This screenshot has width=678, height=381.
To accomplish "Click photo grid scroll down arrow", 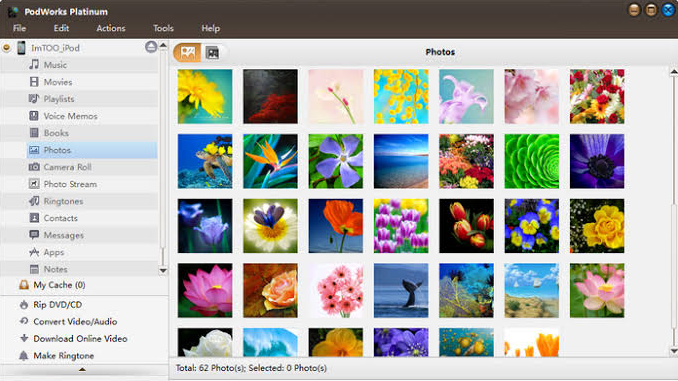I will point(674,351).
